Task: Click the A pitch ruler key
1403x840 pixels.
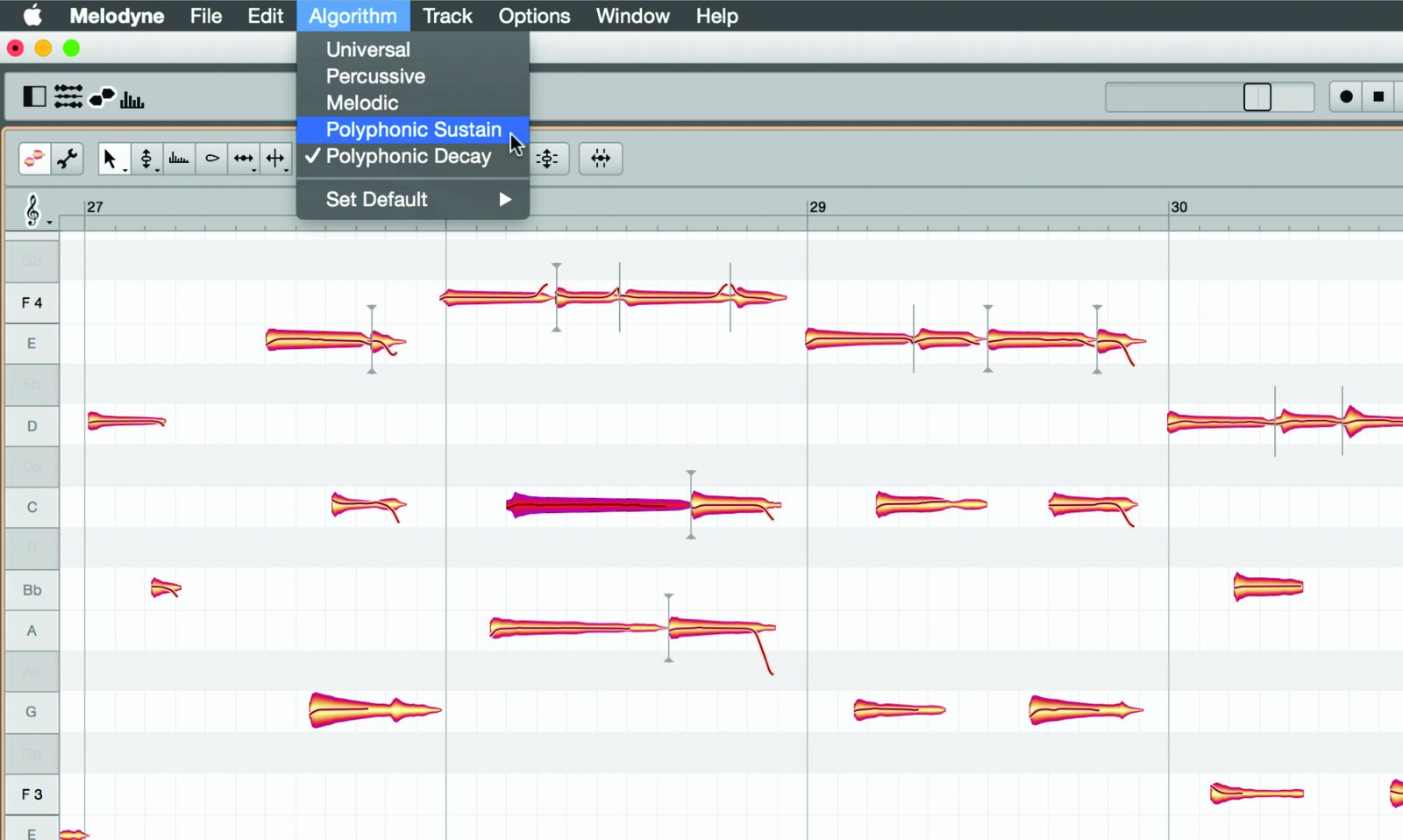Action: pos(32,630)
